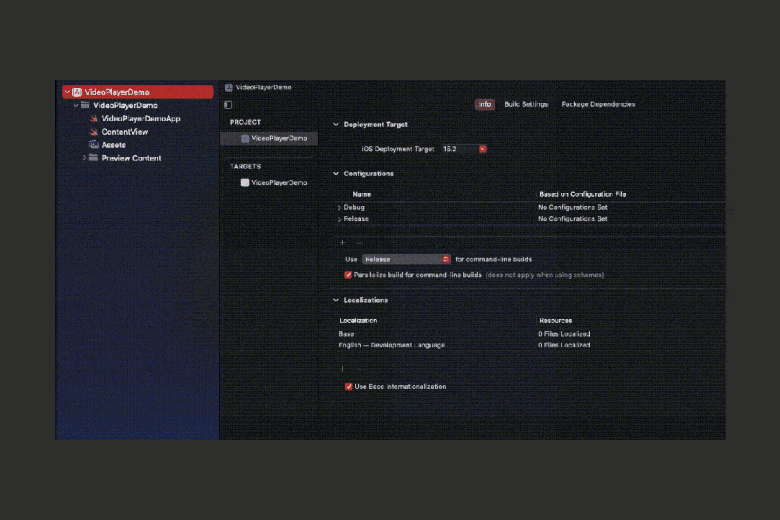Collapse the Configurations section
Image resolution: width=780 pixels, height=520 pixels.
(x=336, y=174)
